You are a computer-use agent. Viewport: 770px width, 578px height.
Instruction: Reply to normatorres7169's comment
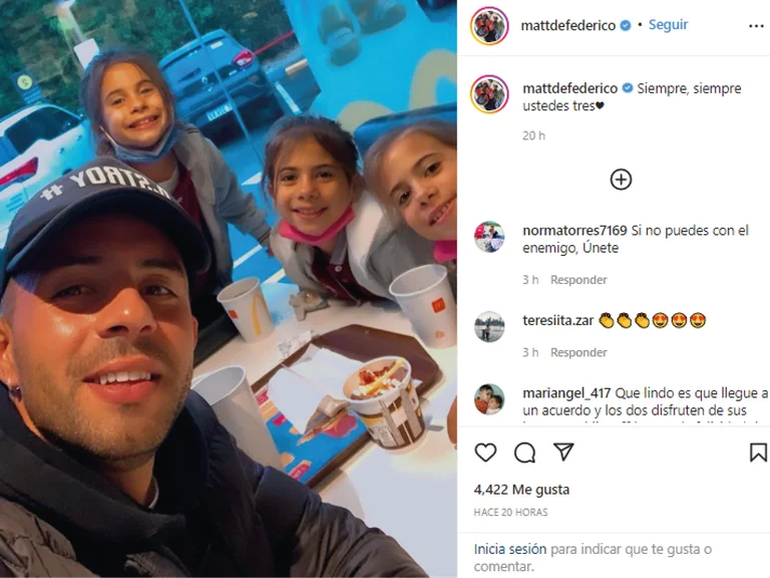pyautogui.click(x=578, y=280)
